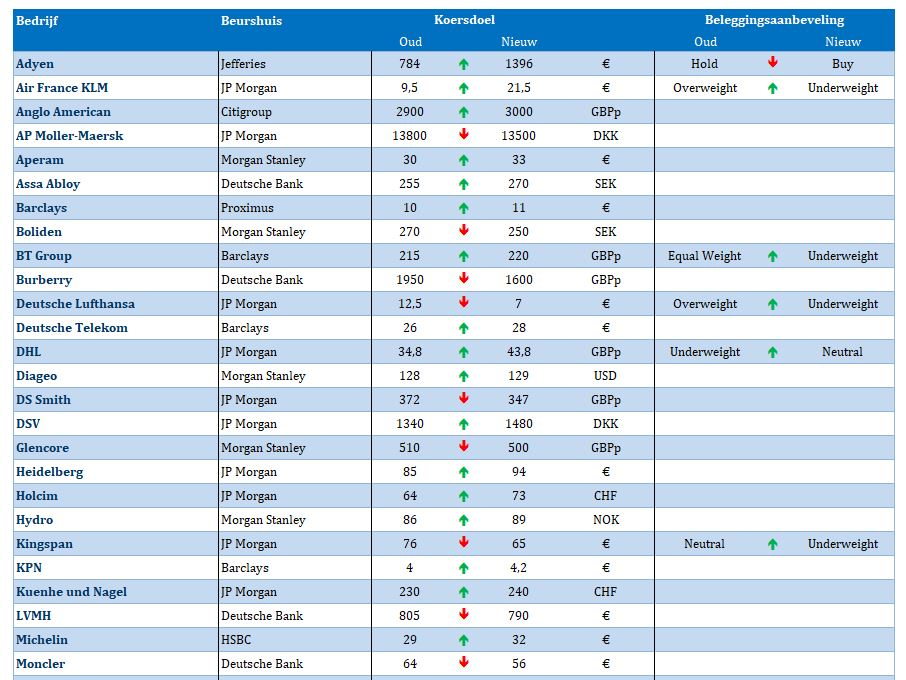Click the Equal Weight recommendation cell
Viewport: 906px width, 680px height.
pyautogui.click(x=704, y=256)
